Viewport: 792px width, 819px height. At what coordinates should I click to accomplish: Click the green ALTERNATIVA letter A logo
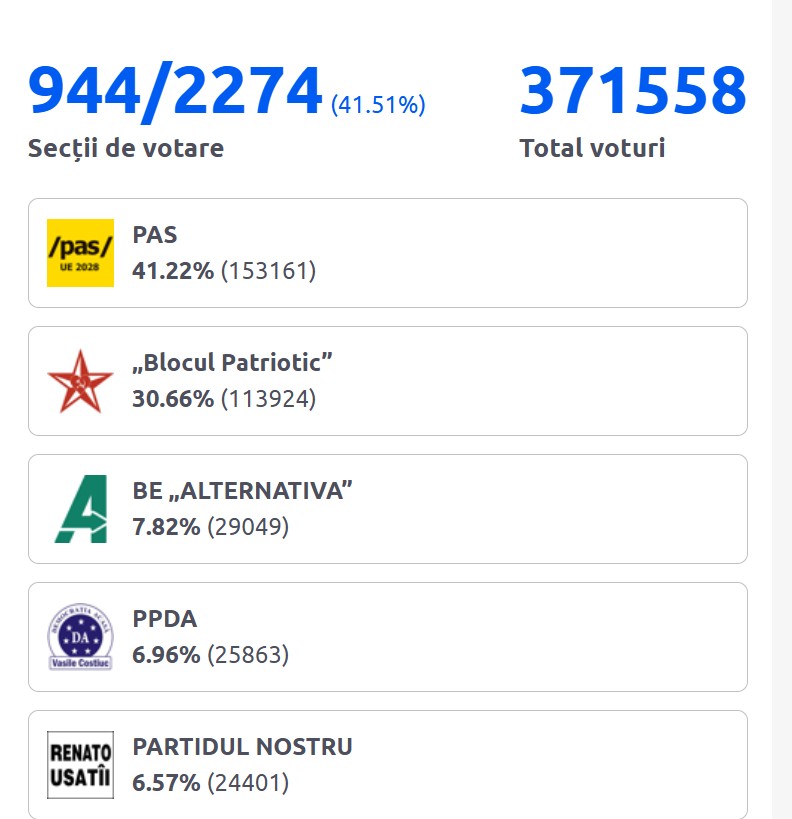tap(80, 509)
